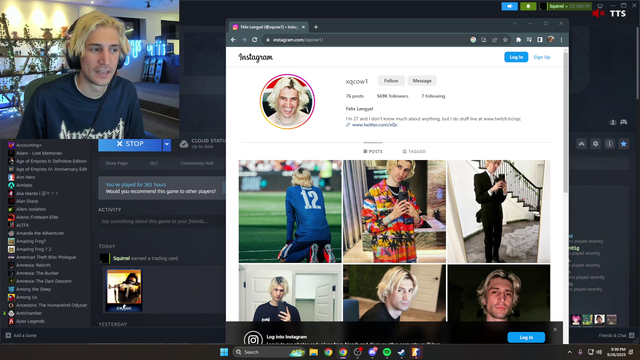Open the Chrome profile avatar
This screenshot has width=640, height=360.
click(551, 40)
